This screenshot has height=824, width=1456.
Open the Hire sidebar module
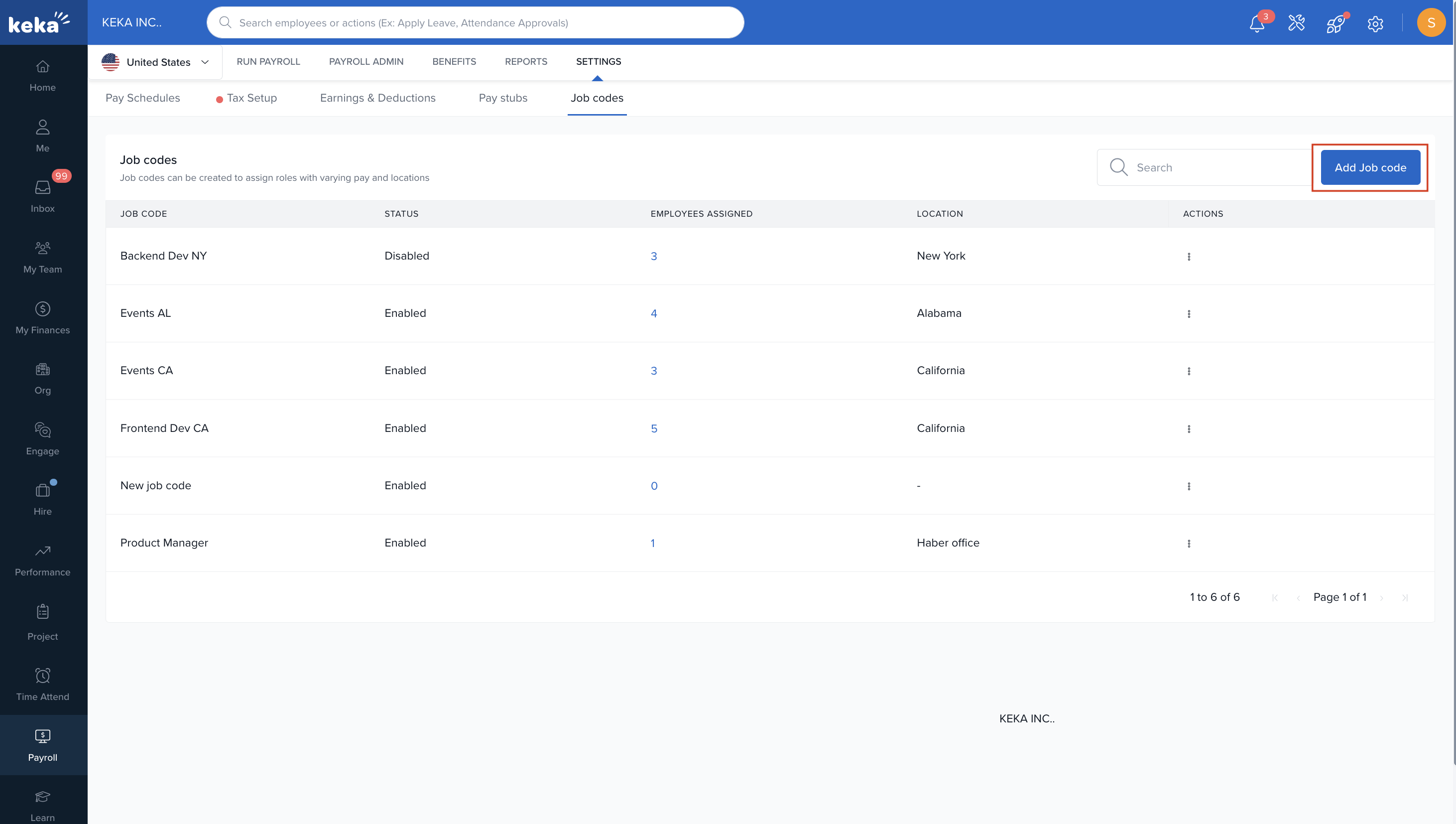pos(42,499)
